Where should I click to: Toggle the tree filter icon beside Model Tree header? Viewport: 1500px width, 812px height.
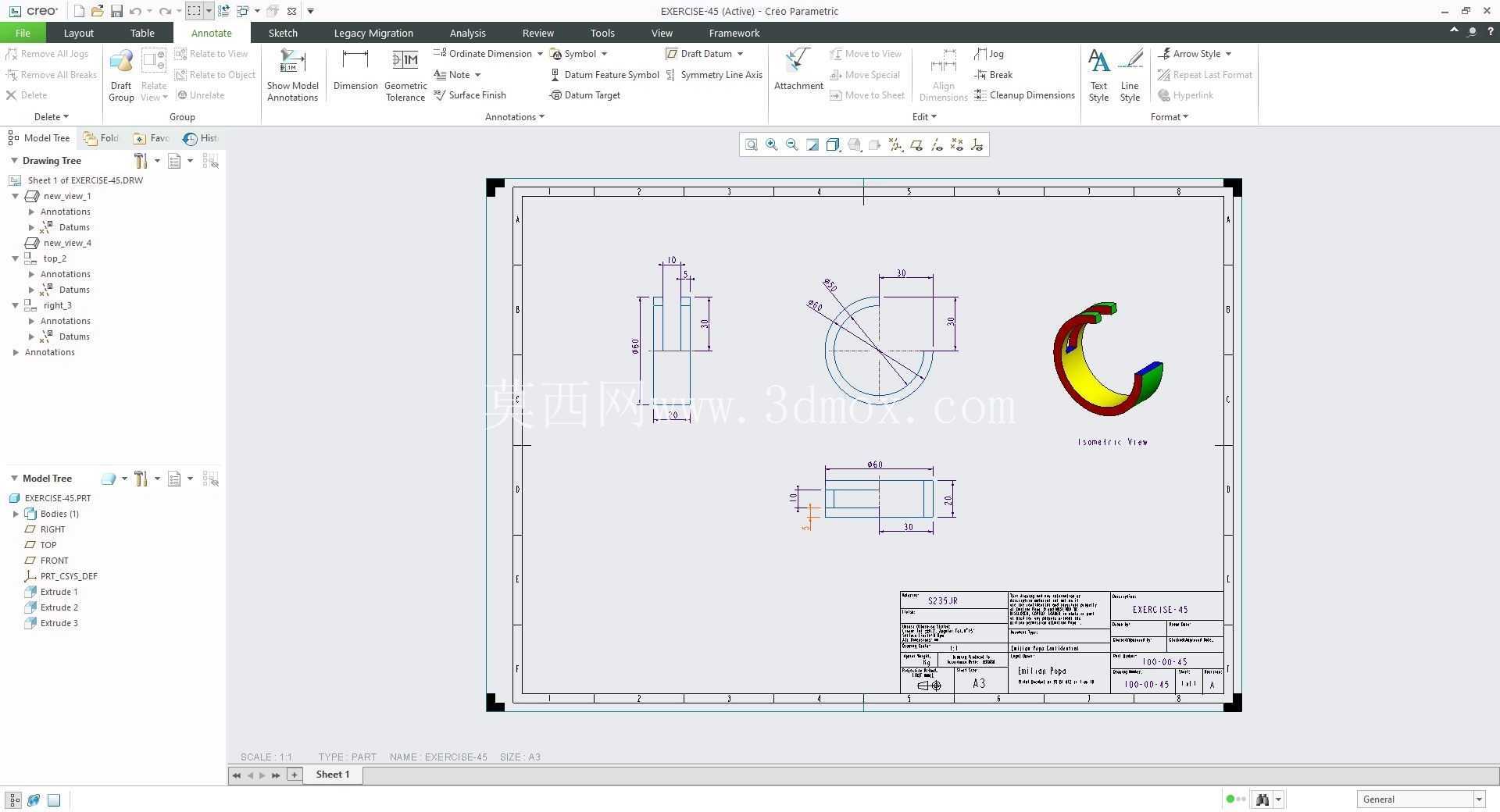tap(210, 479)
